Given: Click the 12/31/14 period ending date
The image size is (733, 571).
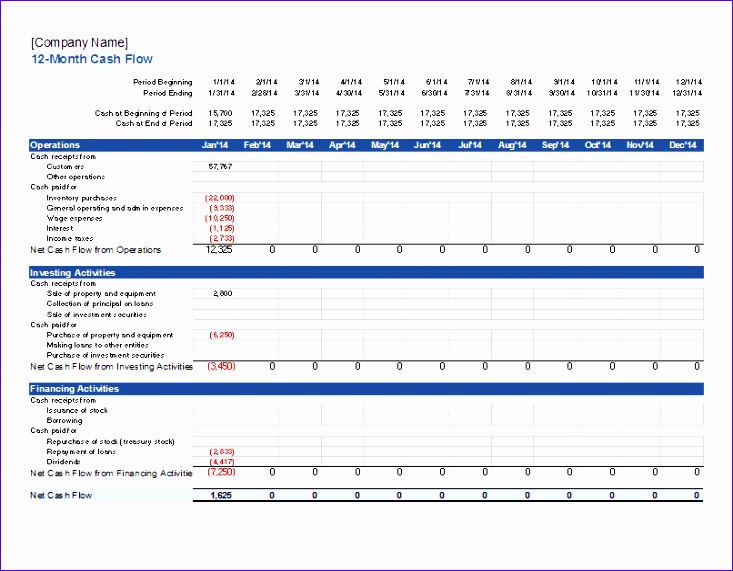Looking at the screenshot, I should point(687,93).
